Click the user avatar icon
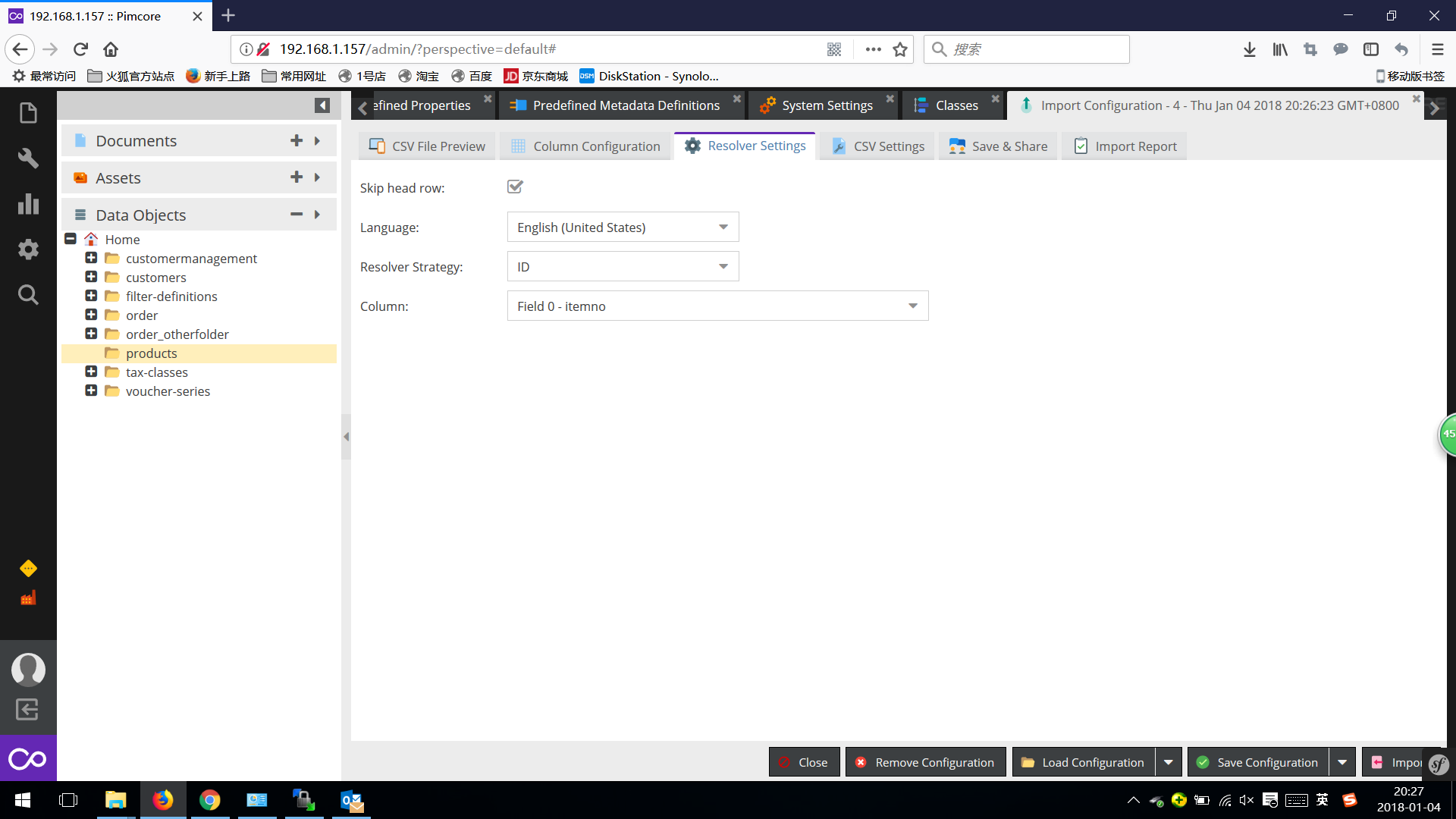1456x819 pixels. click(28, 670)
